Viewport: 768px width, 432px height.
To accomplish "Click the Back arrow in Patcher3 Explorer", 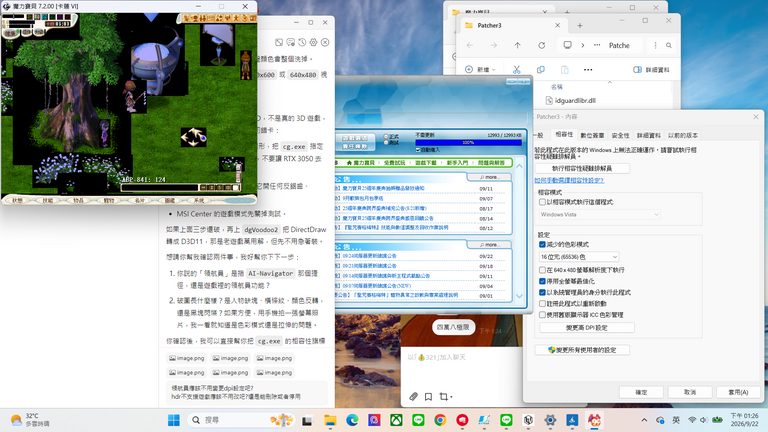I will point(470,45).
